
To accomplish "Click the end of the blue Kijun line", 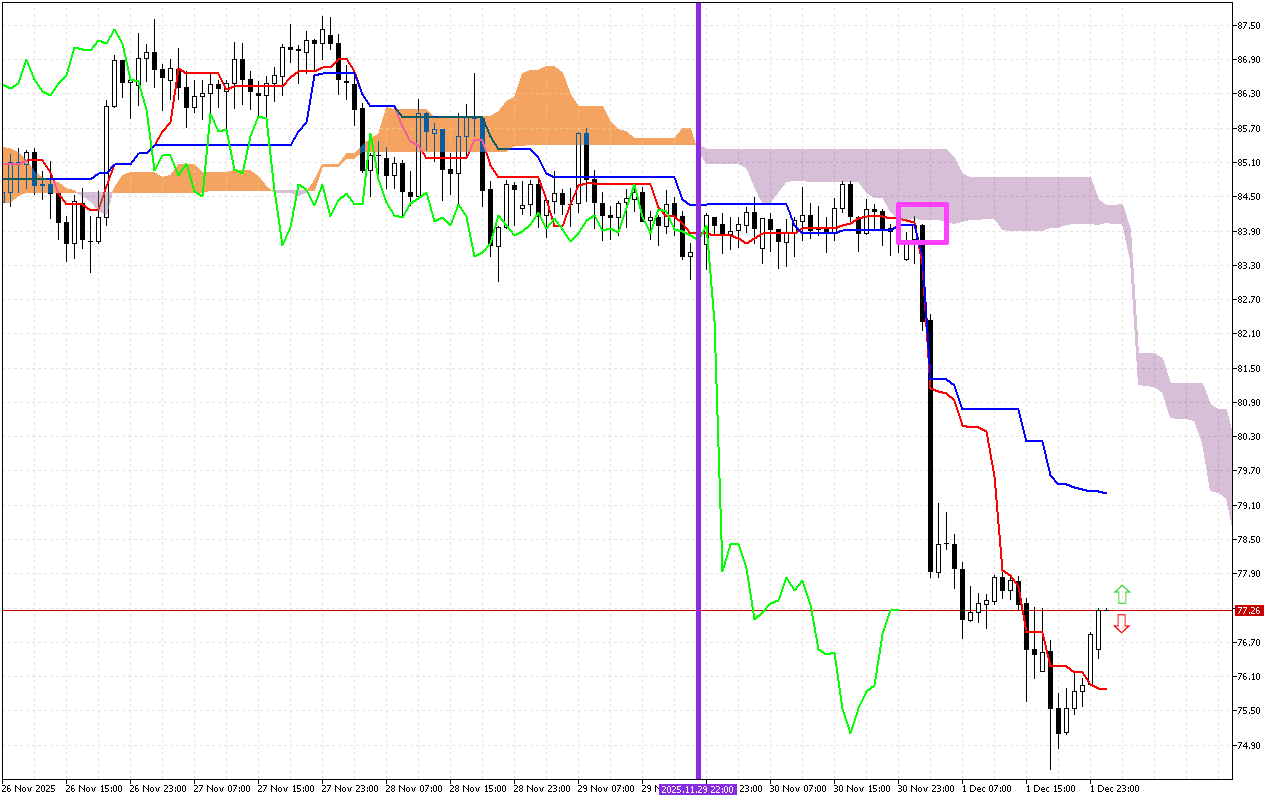I will pos(1104,492).
